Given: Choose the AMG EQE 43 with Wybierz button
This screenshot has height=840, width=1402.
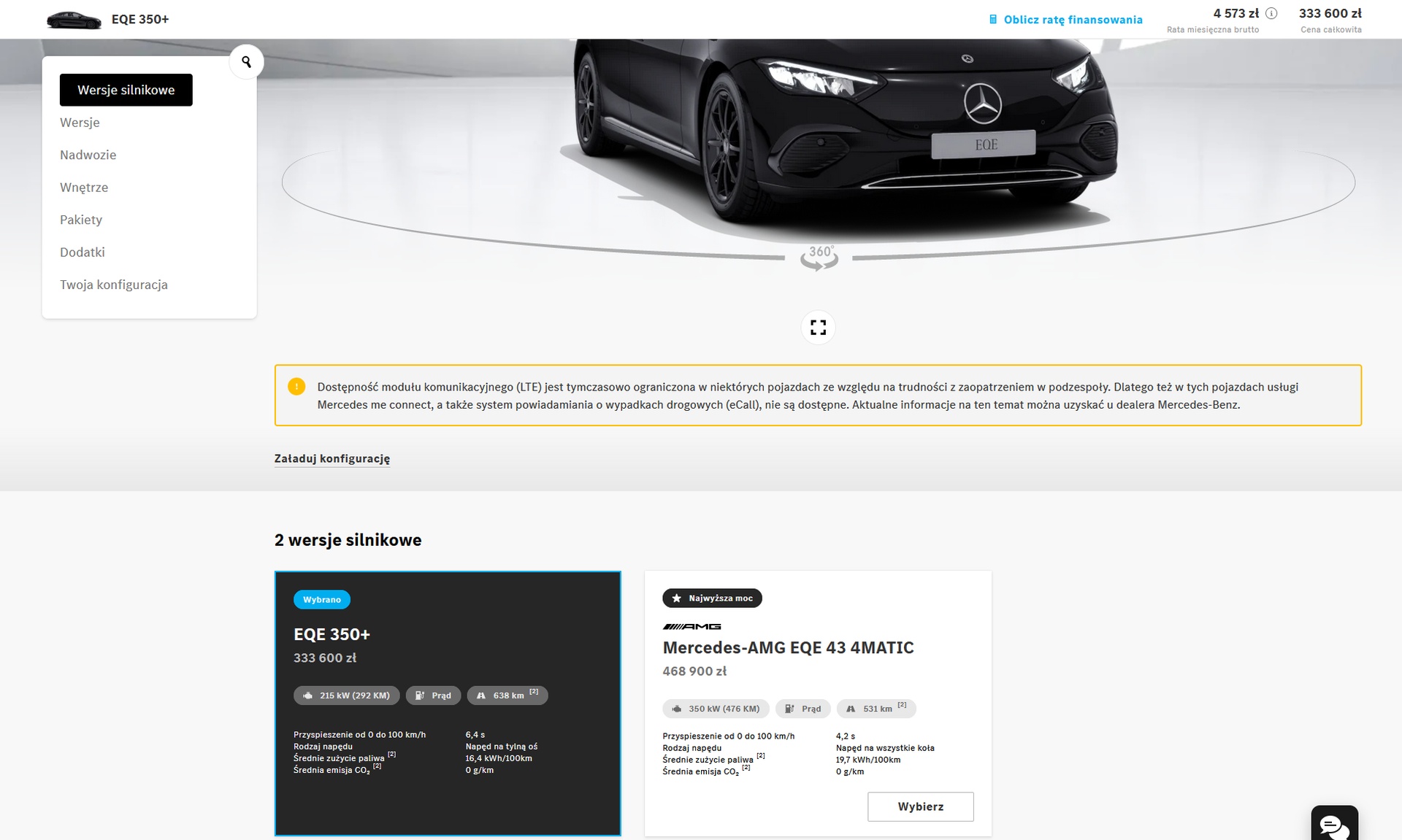Looking at the screenshot, I should (921, 806).
